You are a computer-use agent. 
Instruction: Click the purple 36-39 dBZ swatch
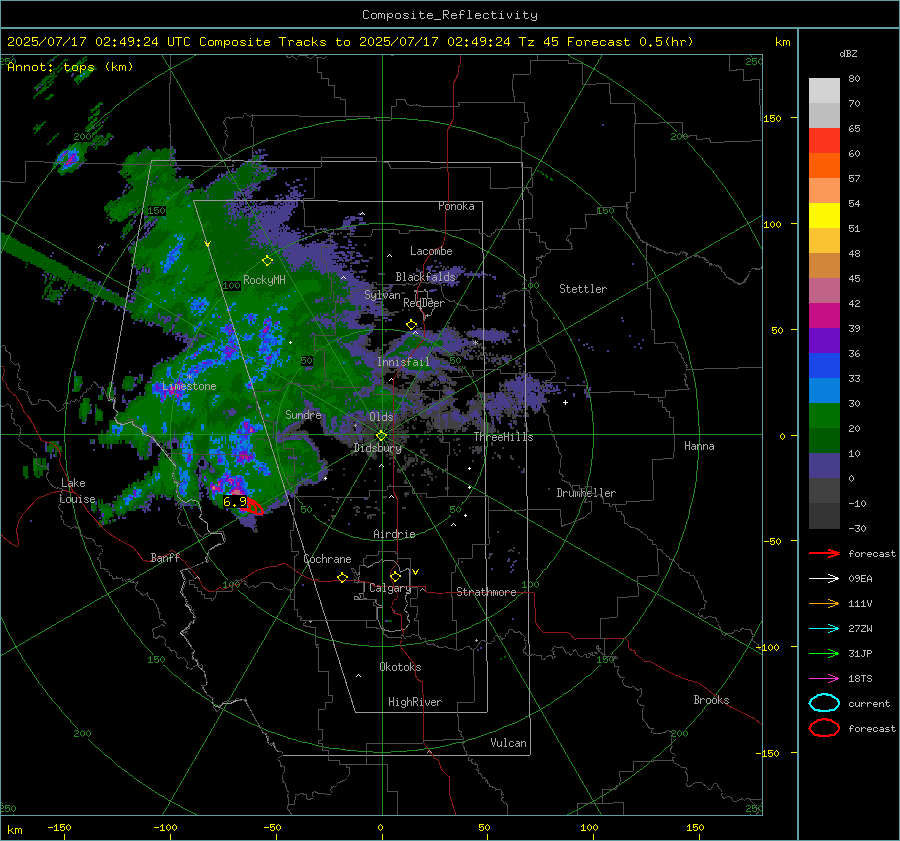point(824,341)
